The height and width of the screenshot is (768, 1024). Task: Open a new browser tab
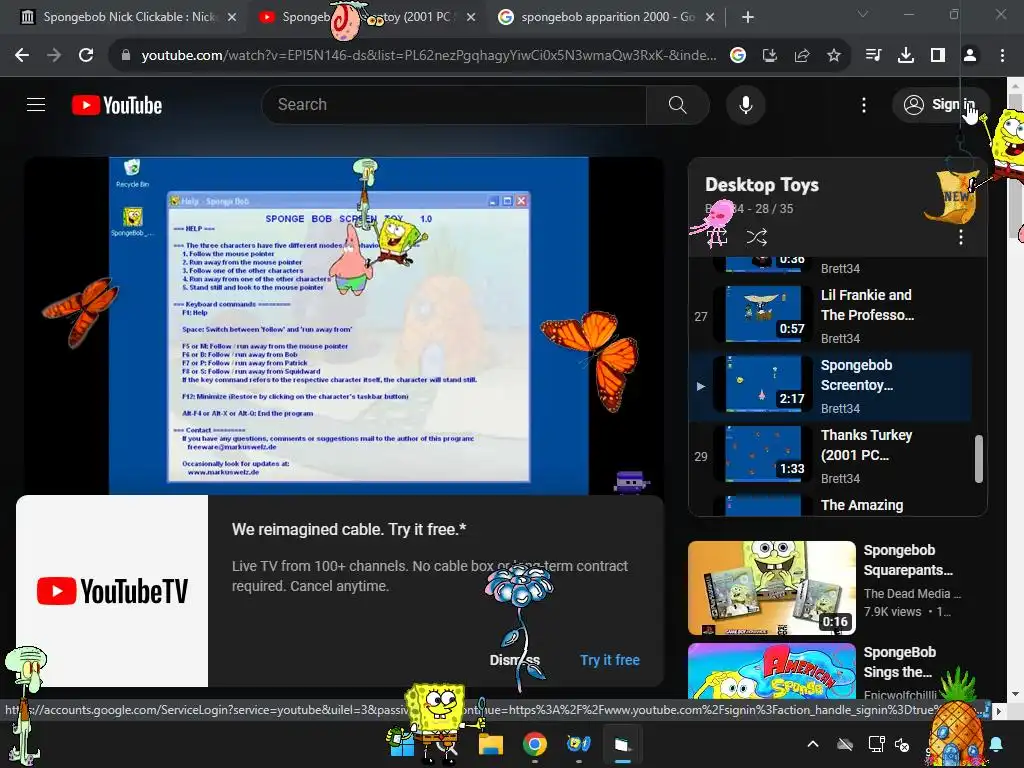pyautogui.click(x=748, y=17)
